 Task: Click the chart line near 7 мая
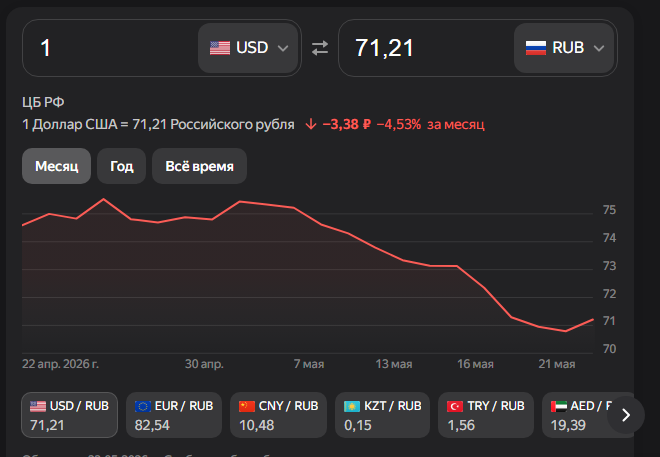coord(309,216)
